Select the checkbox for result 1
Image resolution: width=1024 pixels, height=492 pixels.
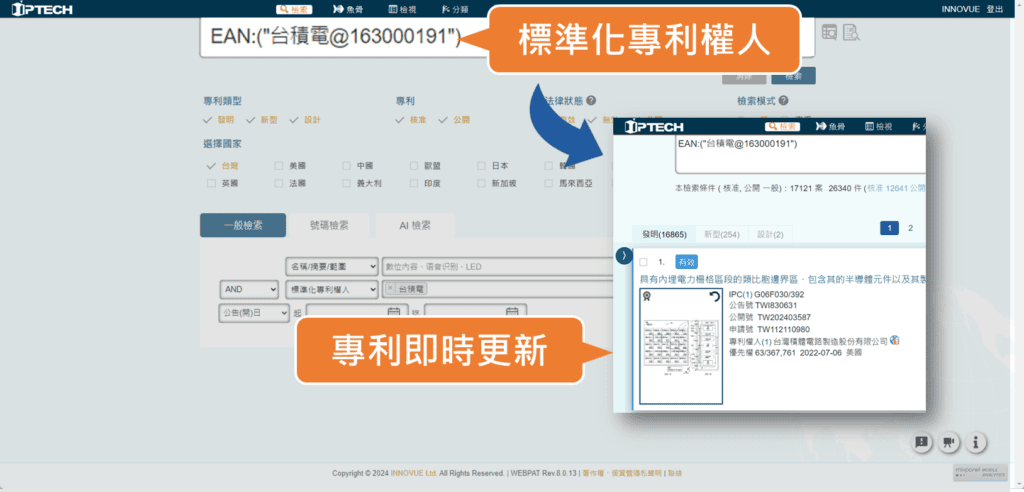[x=643, y=262]
